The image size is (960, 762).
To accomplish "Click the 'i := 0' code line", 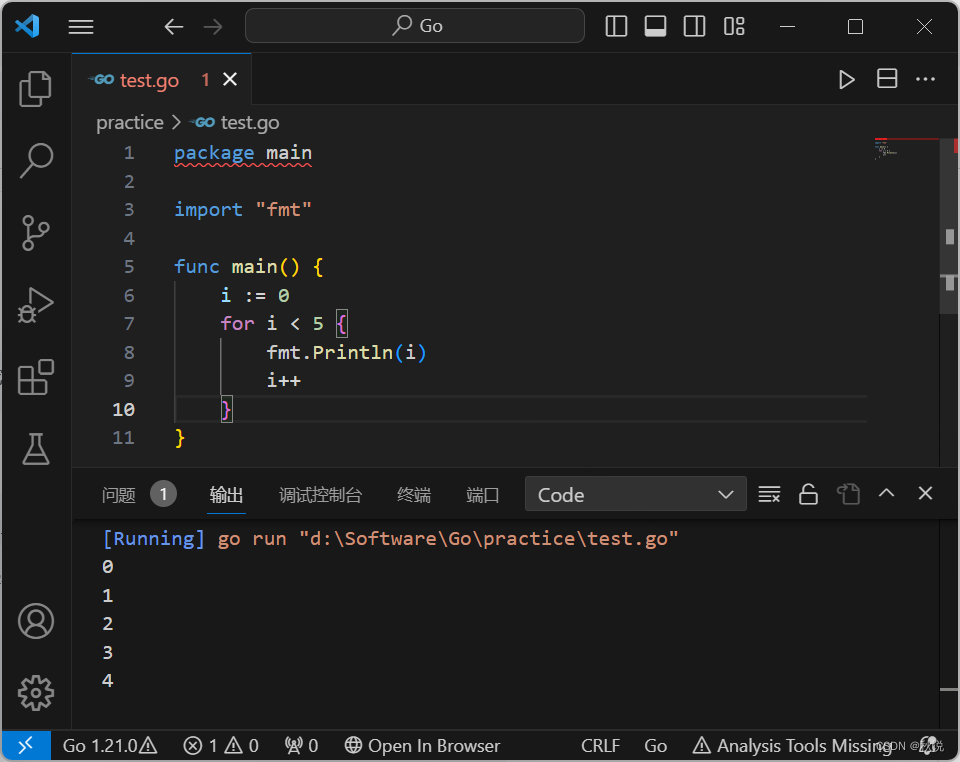I will 255,296.
